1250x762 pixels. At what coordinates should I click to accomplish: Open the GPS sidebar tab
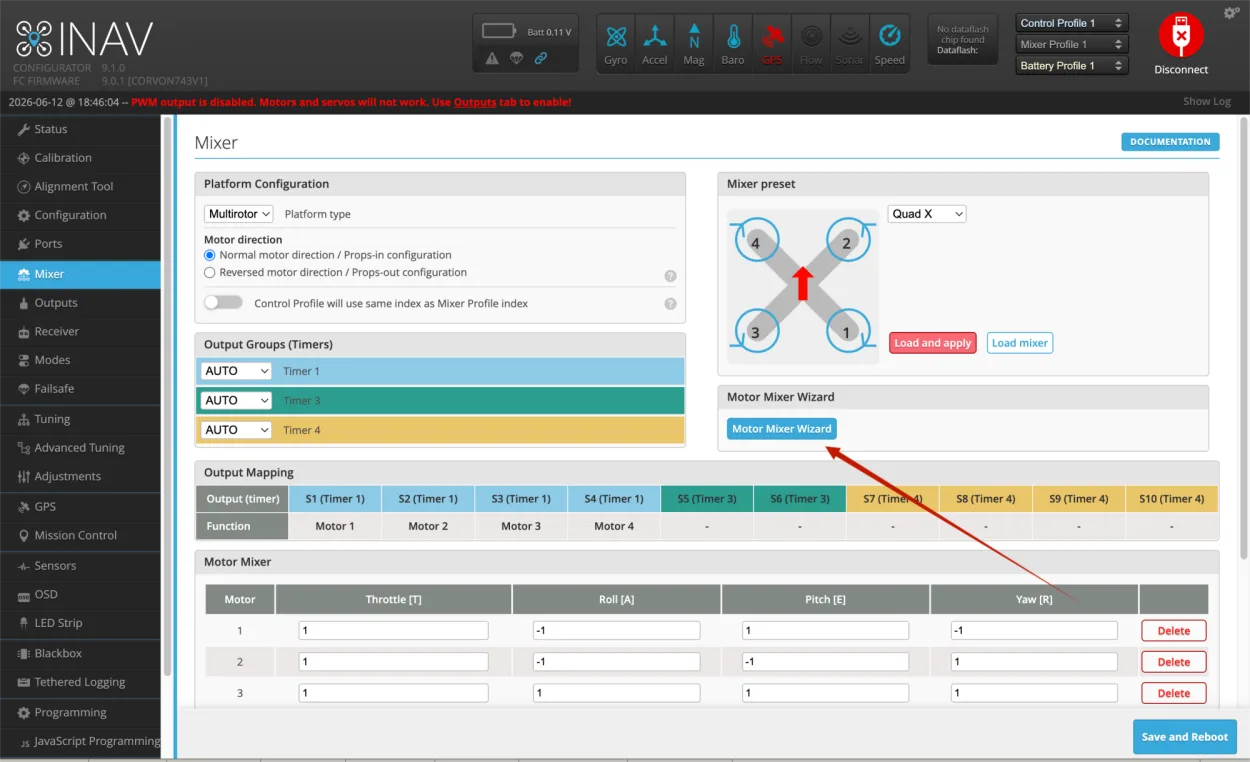[x=80, y=507]
